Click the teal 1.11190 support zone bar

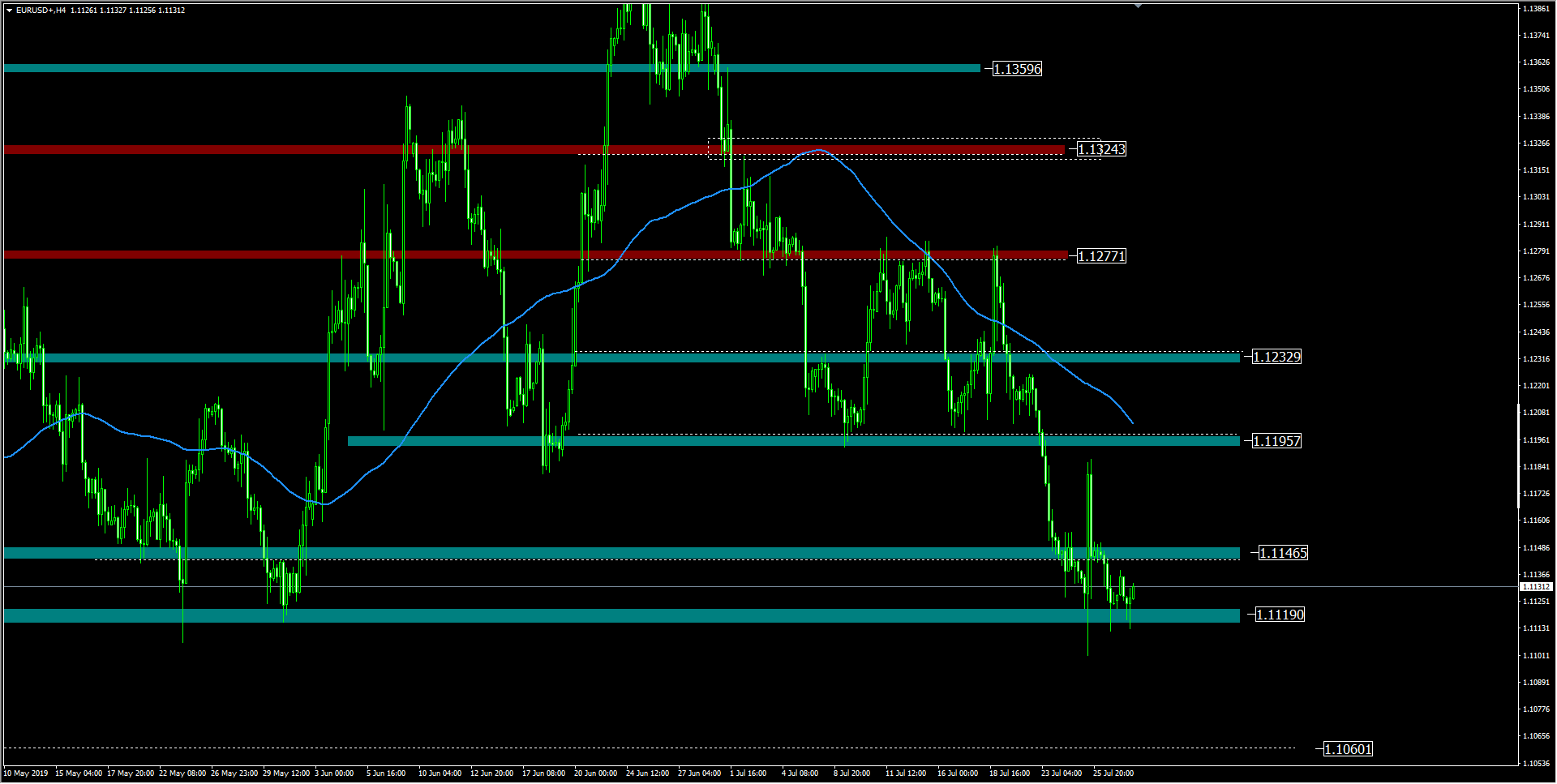pos(568,616)
